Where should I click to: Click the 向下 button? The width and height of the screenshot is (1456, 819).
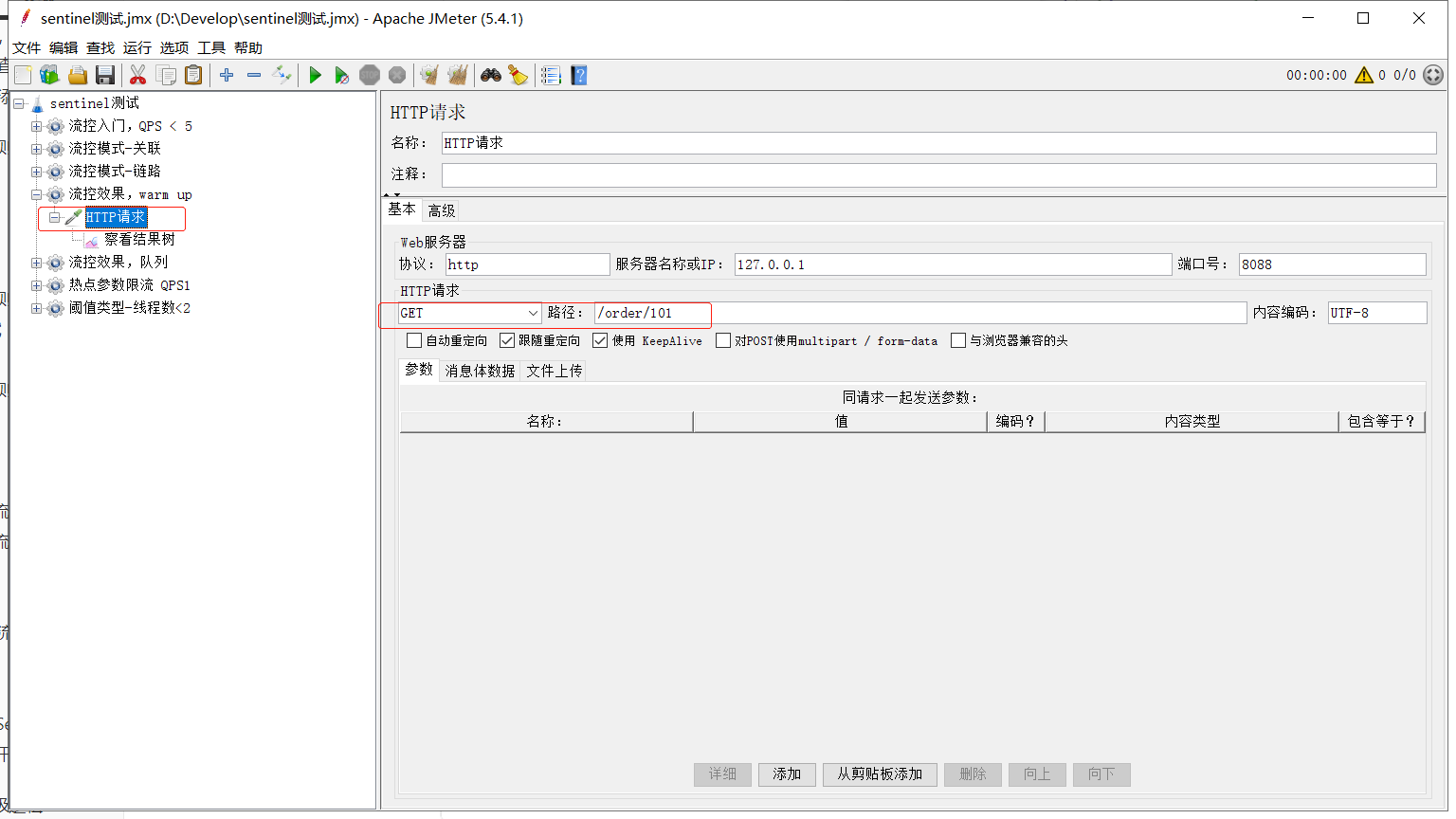[1101, 774]
